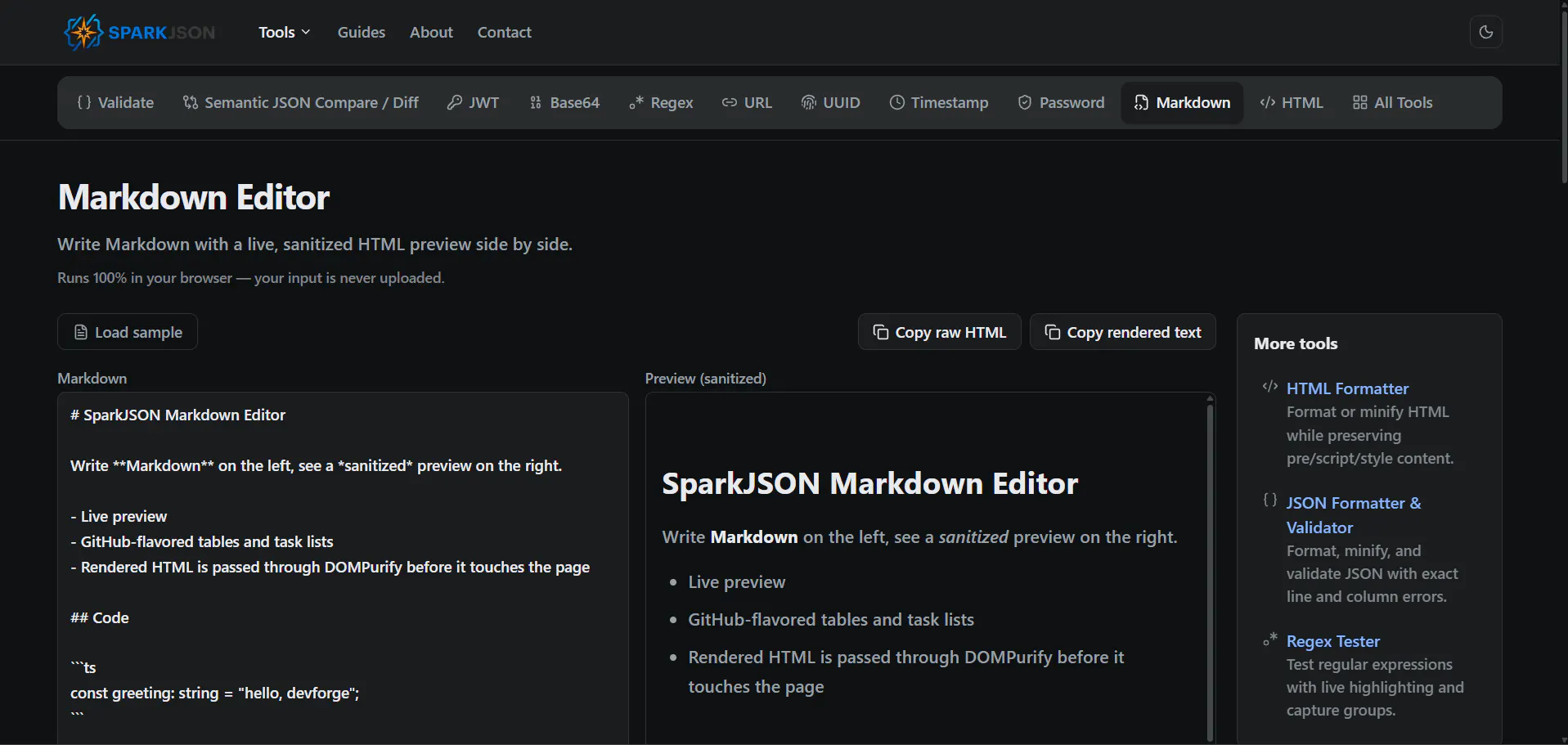1568x745 pixels.
Task: Click the URL chain link icon
Action: click(x=729, y=102)
